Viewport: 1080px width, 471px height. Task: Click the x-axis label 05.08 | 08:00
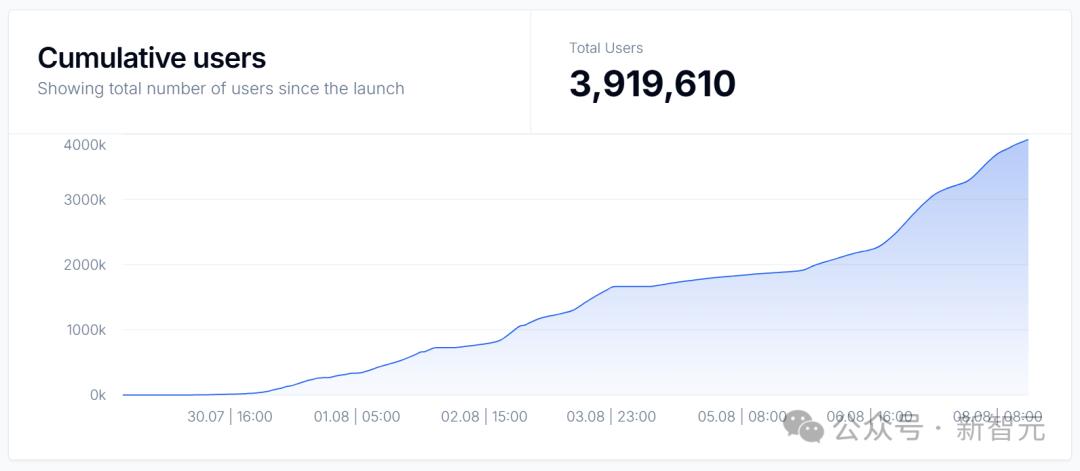click(x=742, y=417)
